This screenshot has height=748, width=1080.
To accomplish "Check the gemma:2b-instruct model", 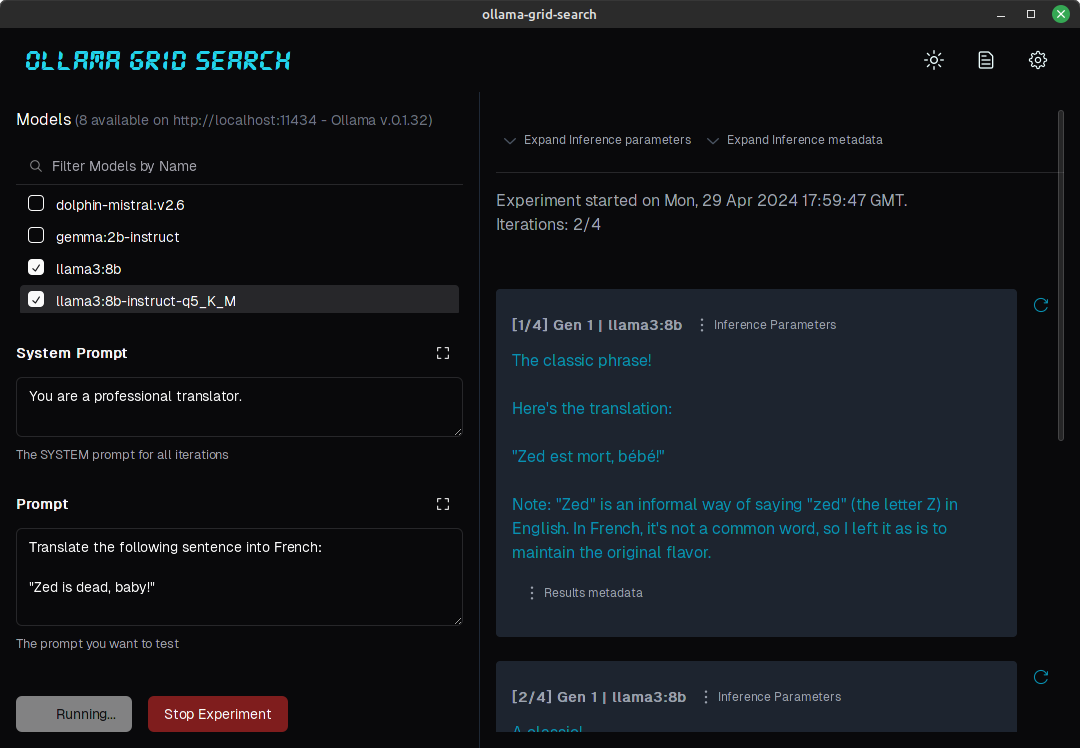I will [36, 236].
